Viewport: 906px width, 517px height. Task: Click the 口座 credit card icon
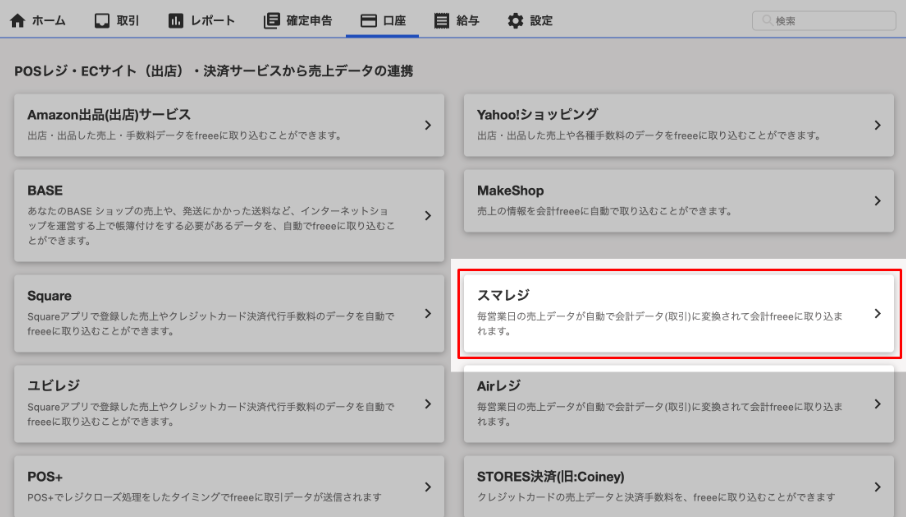[368, 20]
